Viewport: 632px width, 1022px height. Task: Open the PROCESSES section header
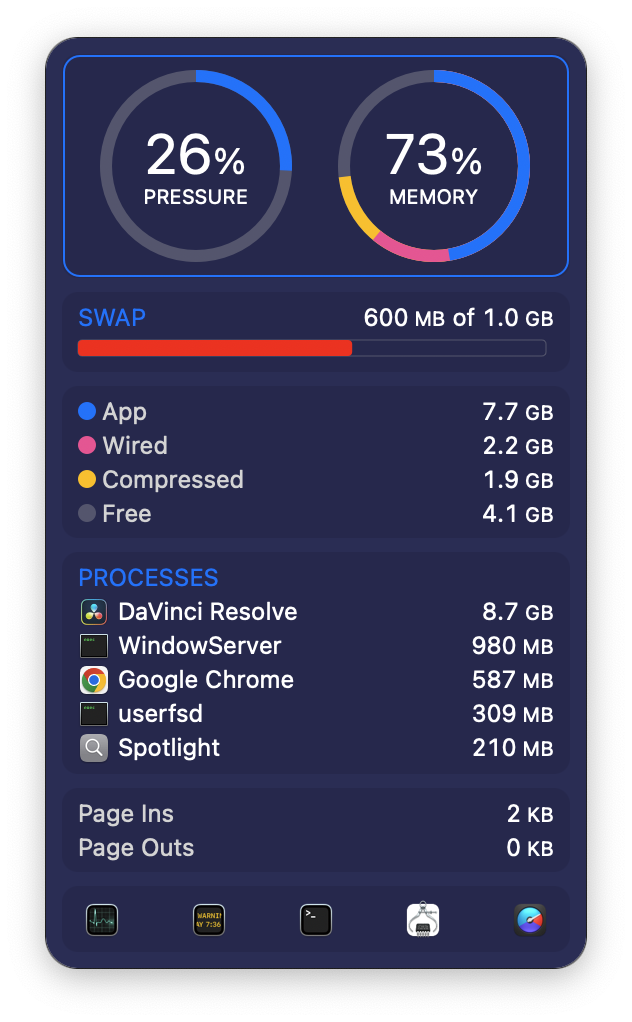149,578
